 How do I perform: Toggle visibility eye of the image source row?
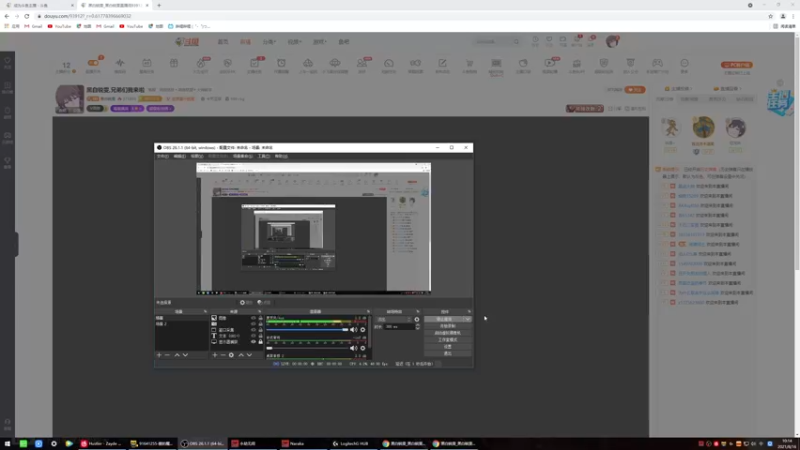(x=253, y=318)
